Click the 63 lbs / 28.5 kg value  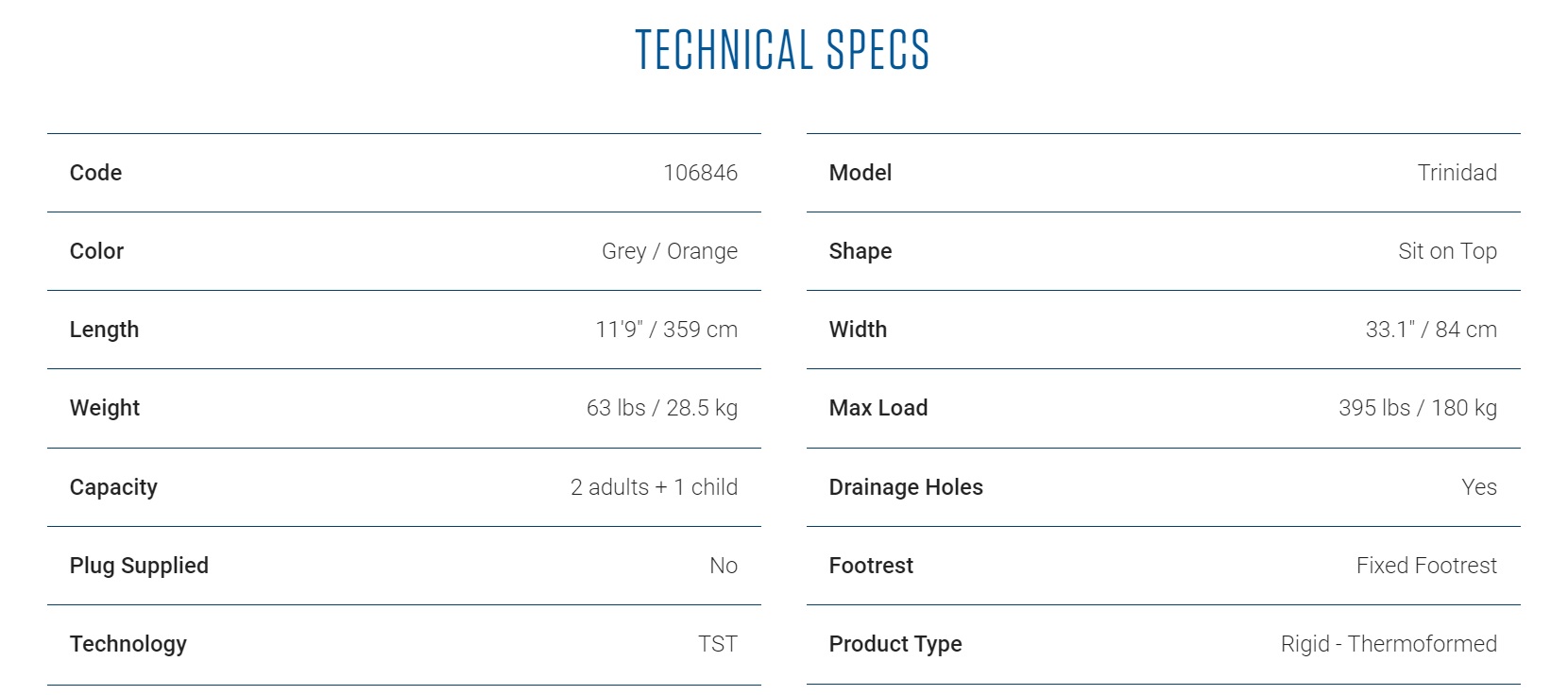tap(661, 408)
